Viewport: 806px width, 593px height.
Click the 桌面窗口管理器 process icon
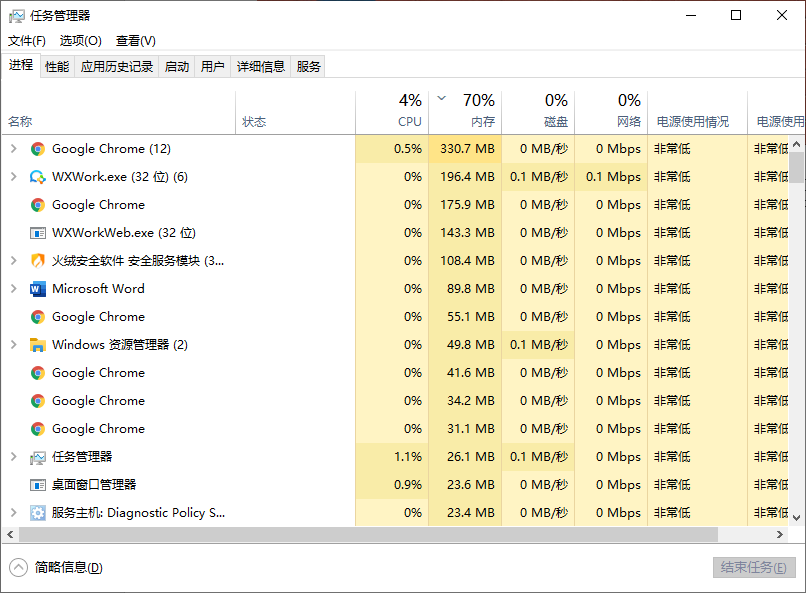click(x=37, y=484)
